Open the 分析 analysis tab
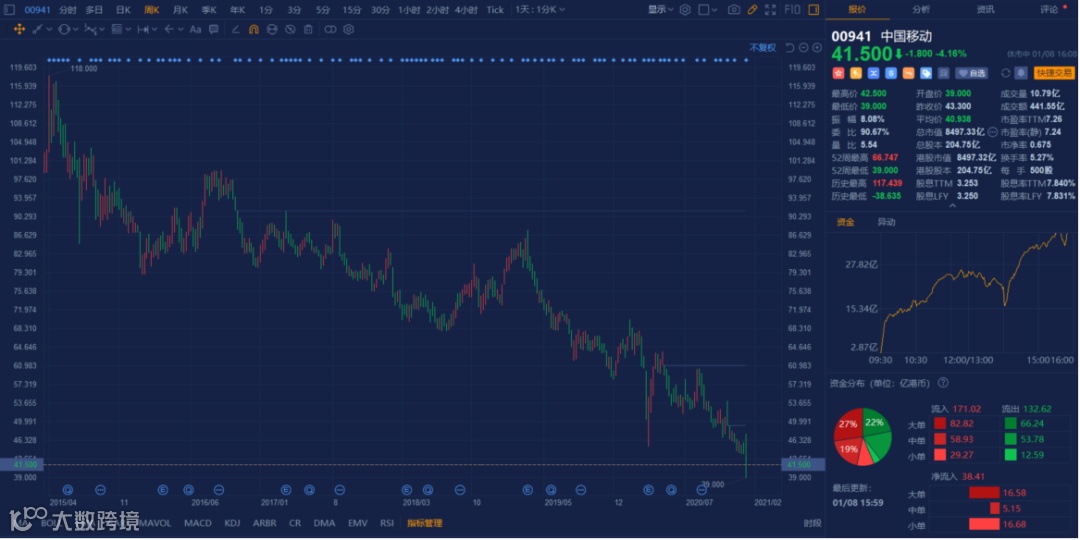This screenshot has height=540, width=1080. click(x=921, y=10)
